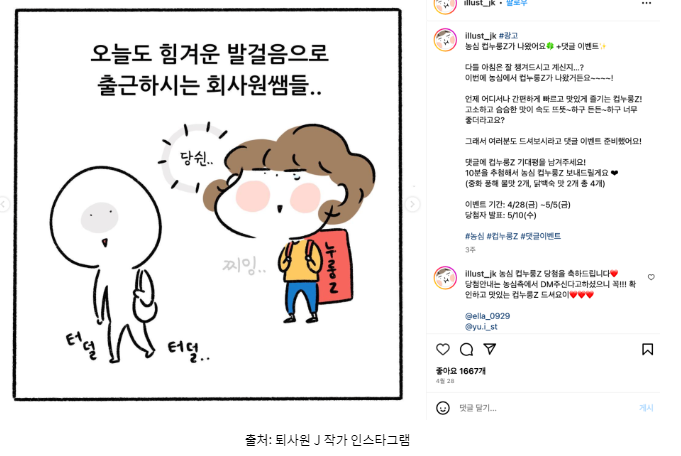Image resolution: width=681 pixels, height=456 pixels.
Task: Visit @ella_0929 mentioned profile
Action: pyautogui.click(x=487, y=316)
